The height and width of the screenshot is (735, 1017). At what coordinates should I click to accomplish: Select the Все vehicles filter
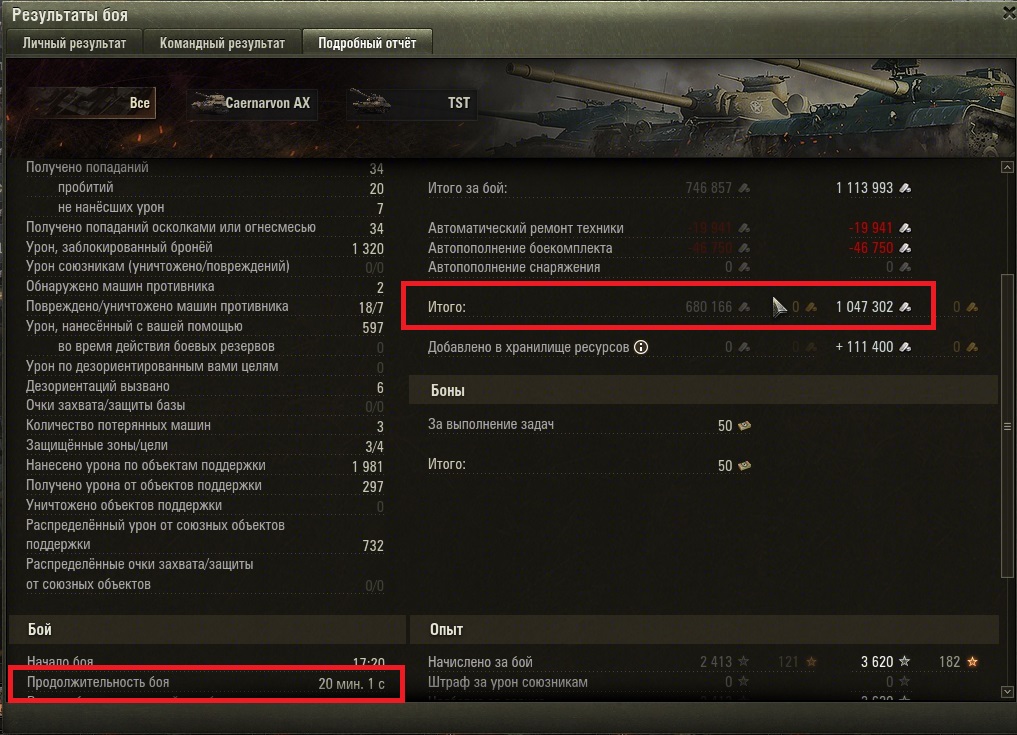(91, 102)
